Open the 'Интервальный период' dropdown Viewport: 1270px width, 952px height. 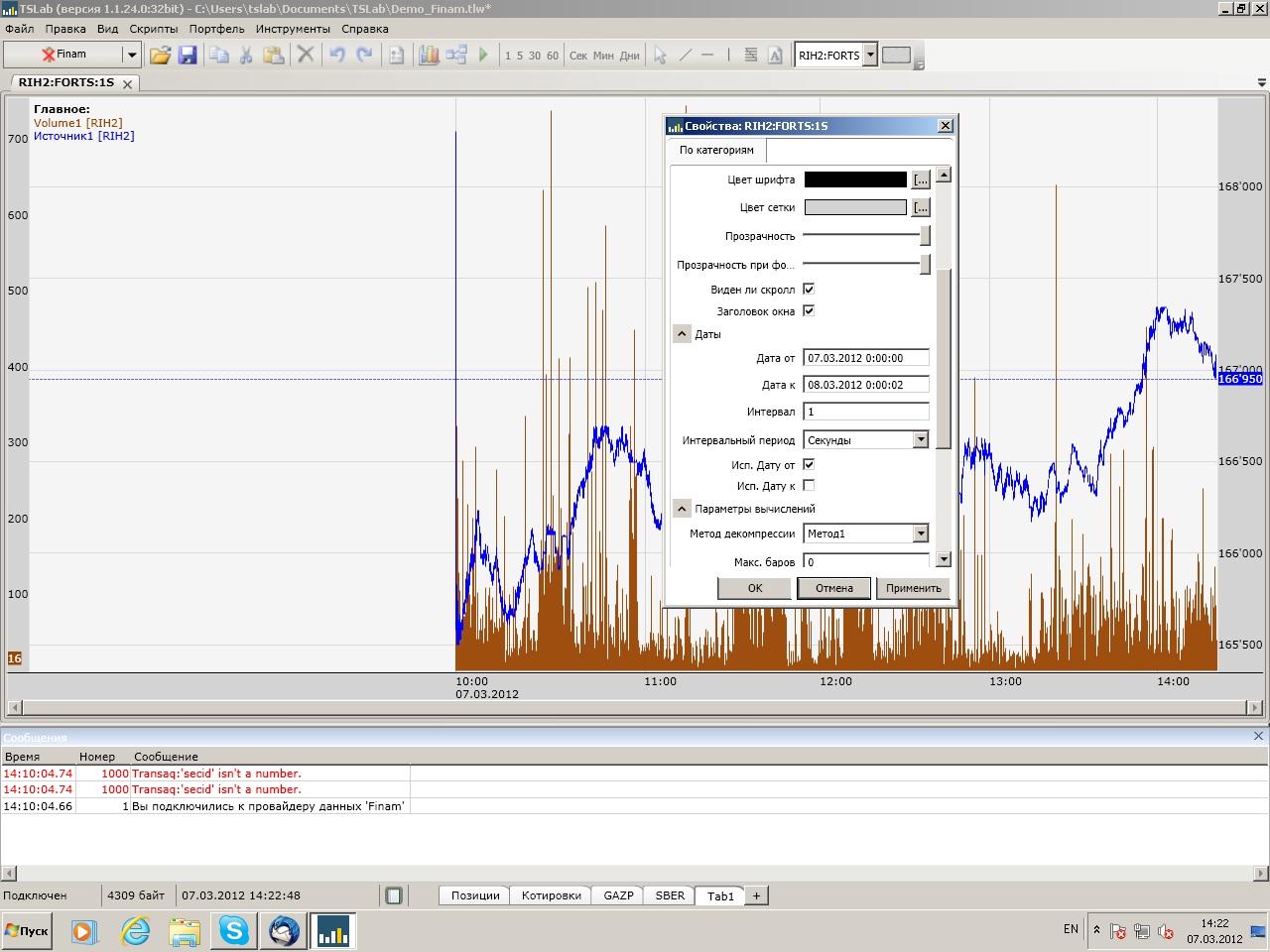point(920,439)
